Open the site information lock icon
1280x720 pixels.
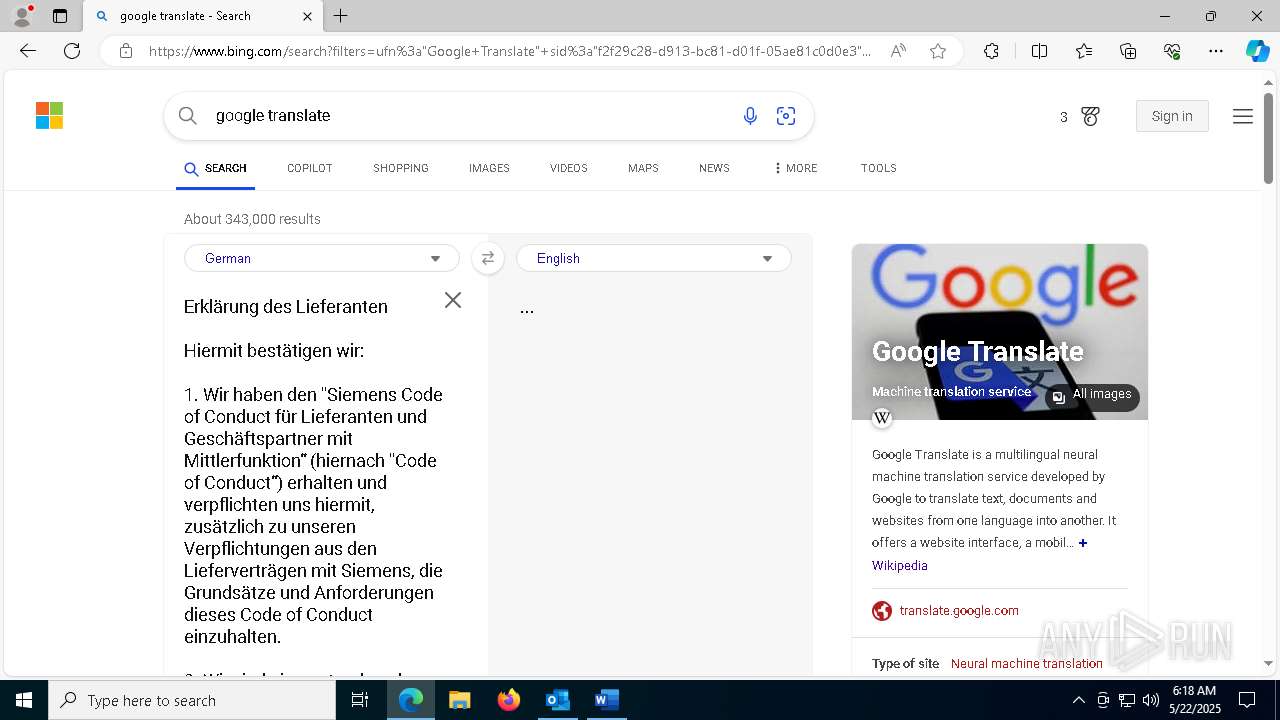[126, 51]
